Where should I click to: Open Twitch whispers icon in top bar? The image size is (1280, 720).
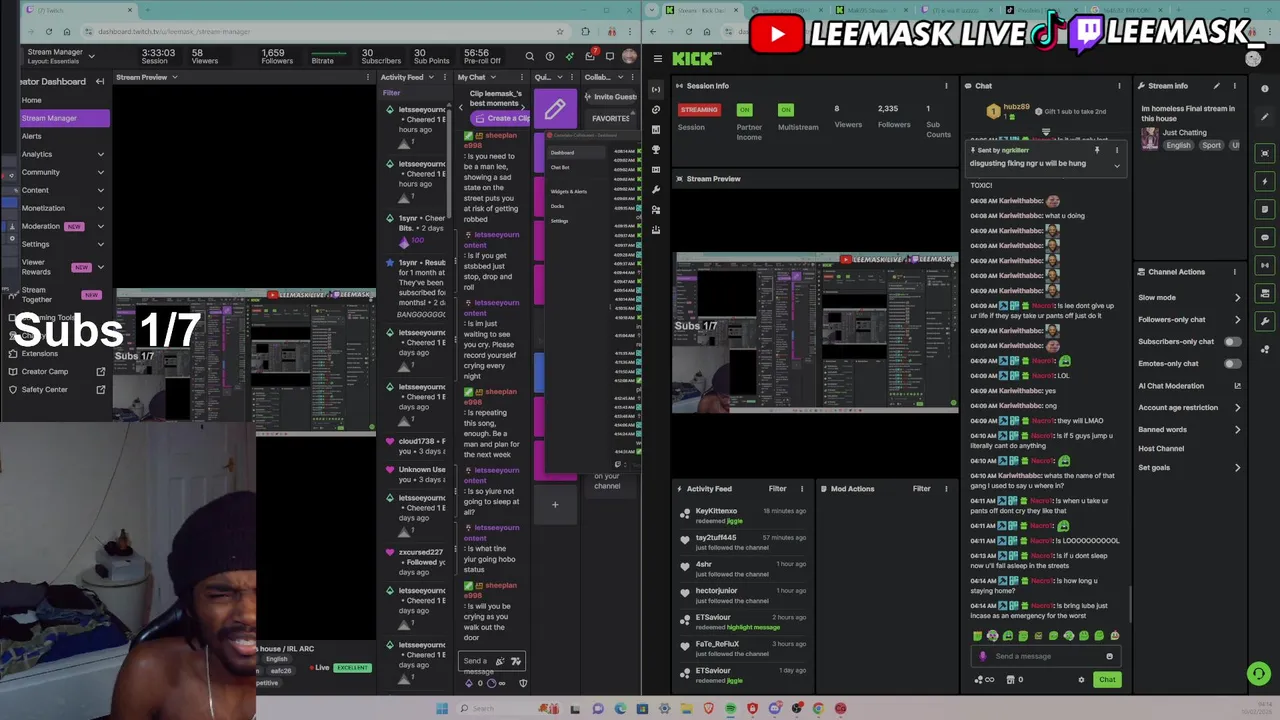pyautogui.click(x=610, y=57)
